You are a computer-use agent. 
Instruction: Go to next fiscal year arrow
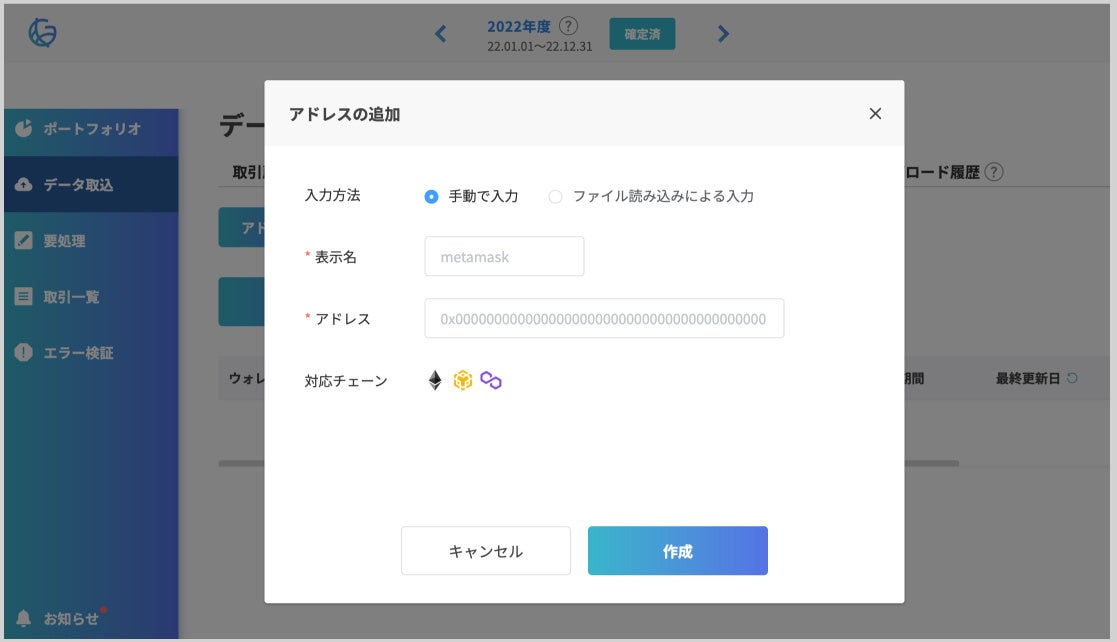(723, 34)
